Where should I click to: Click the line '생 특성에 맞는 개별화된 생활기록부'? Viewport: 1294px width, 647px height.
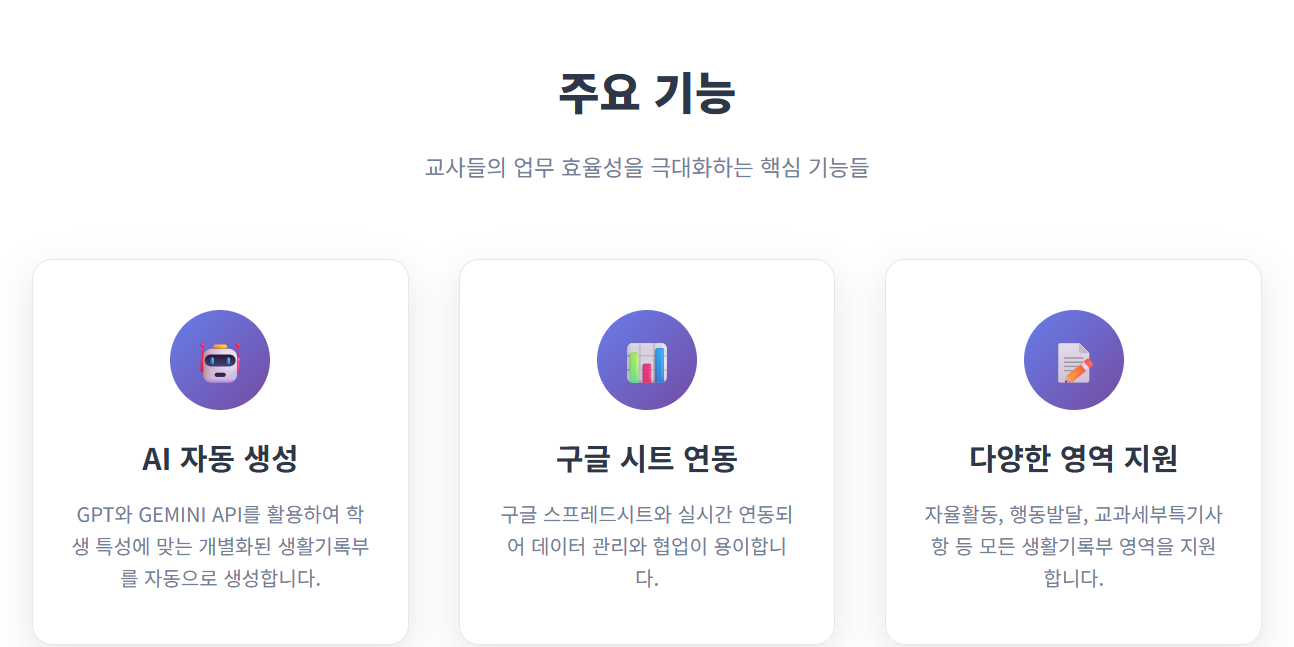(x=220, y=547)
